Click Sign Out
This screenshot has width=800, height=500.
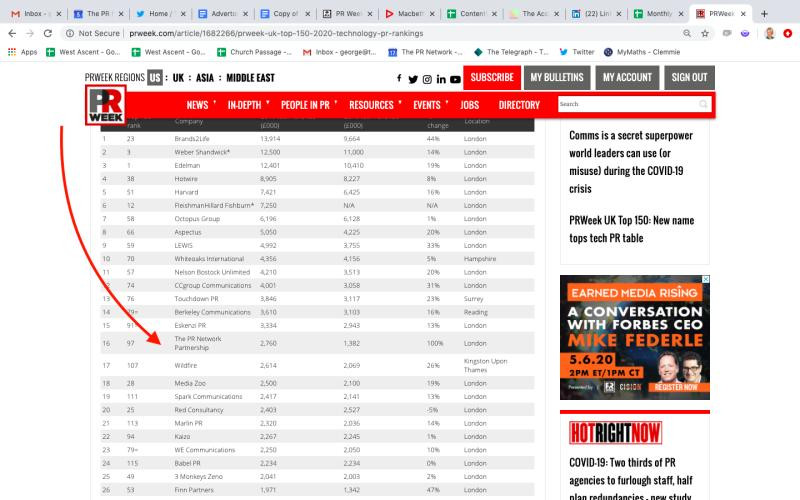[689, 78]
